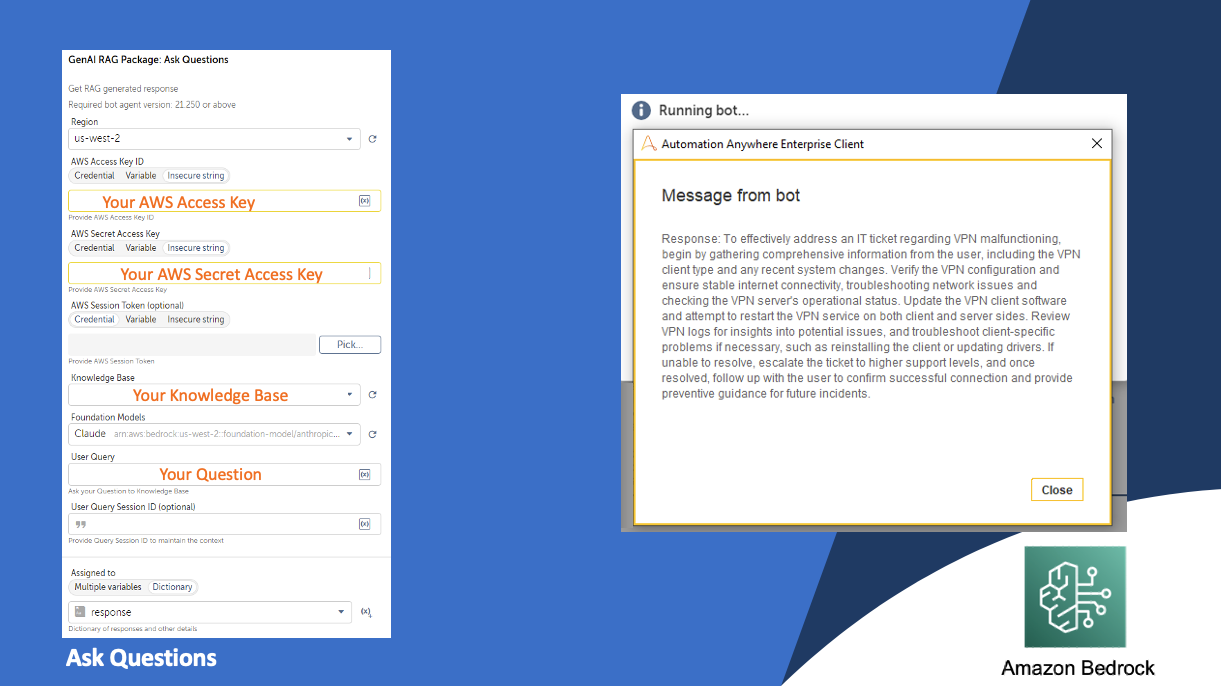Open the Foundation Models Claude dropdown
1221x686 pixels.
point(214,434)
